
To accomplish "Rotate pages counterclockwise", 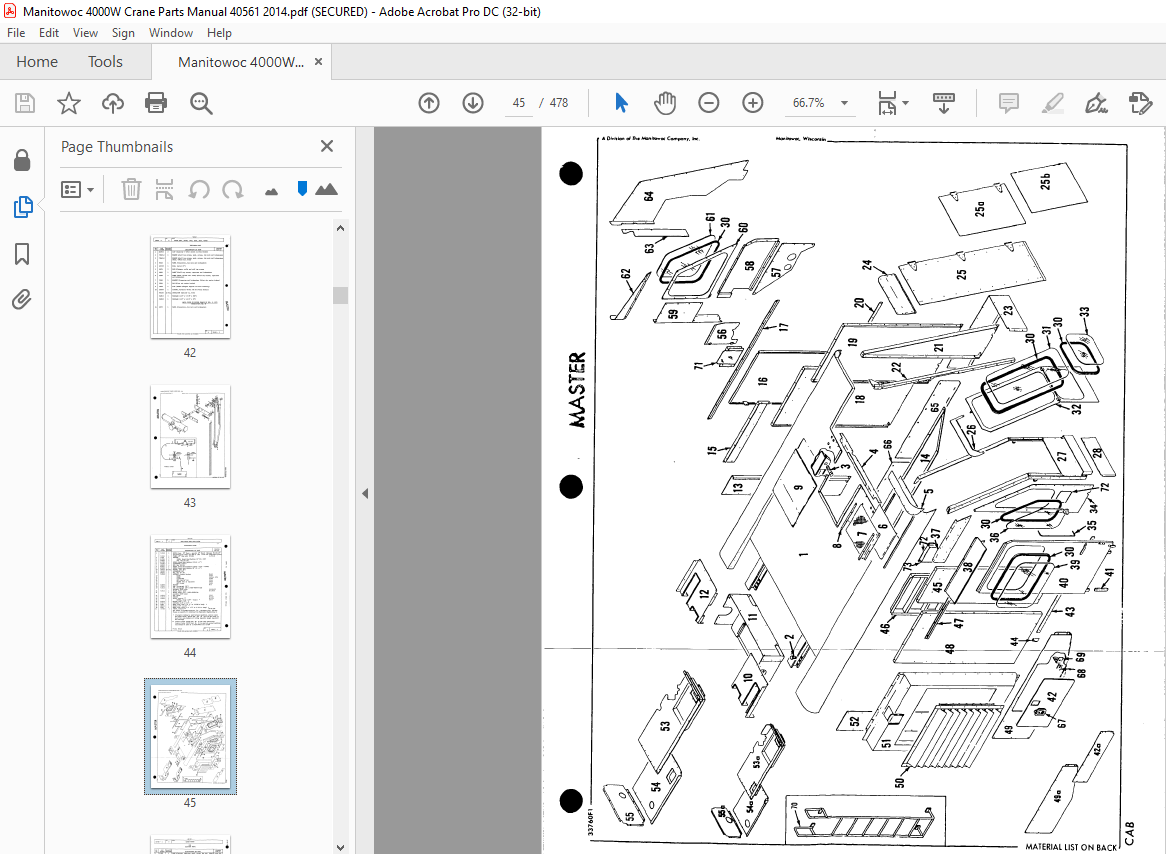I will click(199, 190).
